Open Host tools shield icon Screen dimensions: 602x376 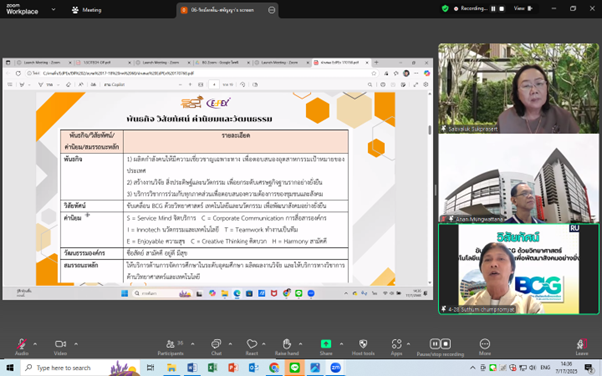363,344
